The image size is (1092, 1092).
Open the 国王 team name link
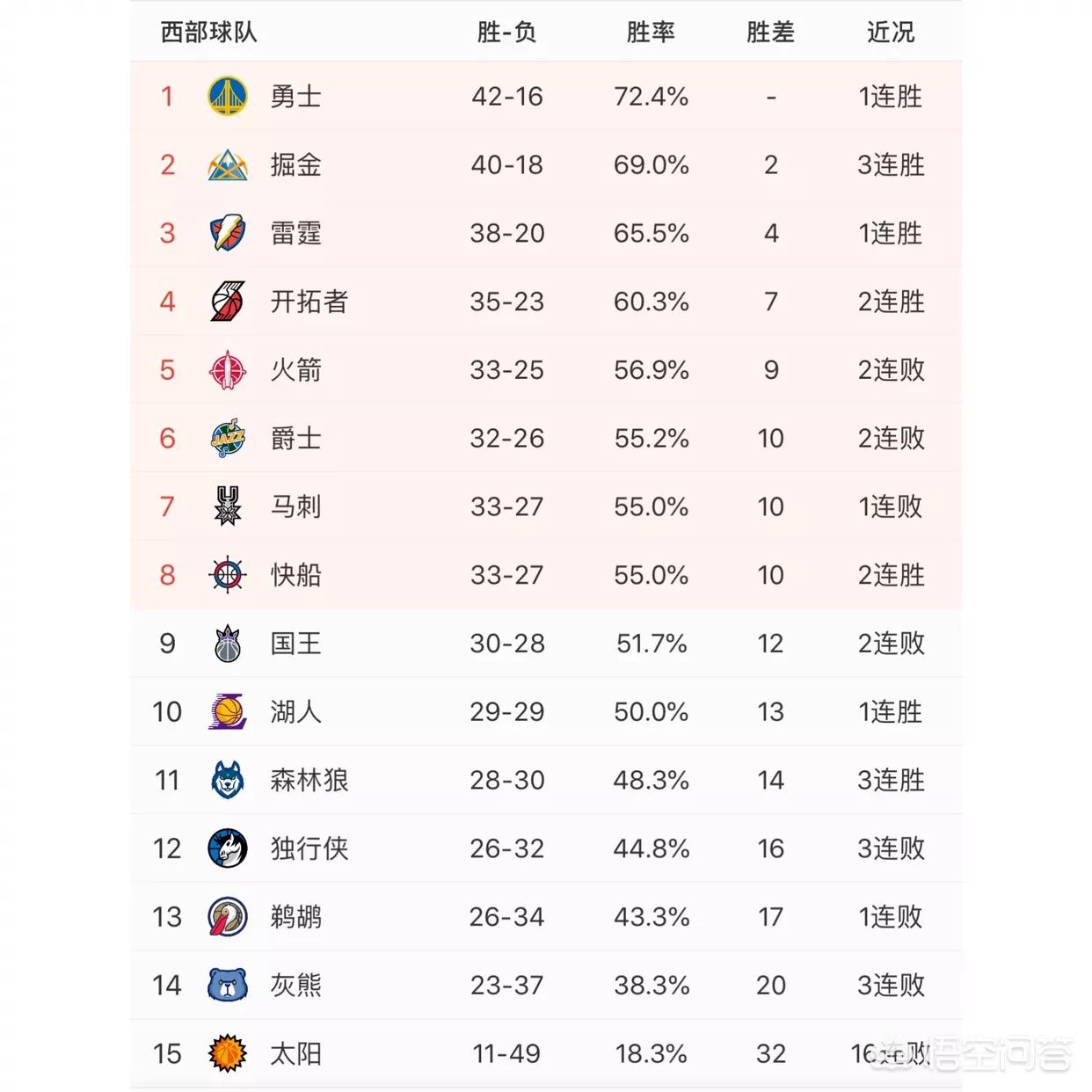(295, 644)
